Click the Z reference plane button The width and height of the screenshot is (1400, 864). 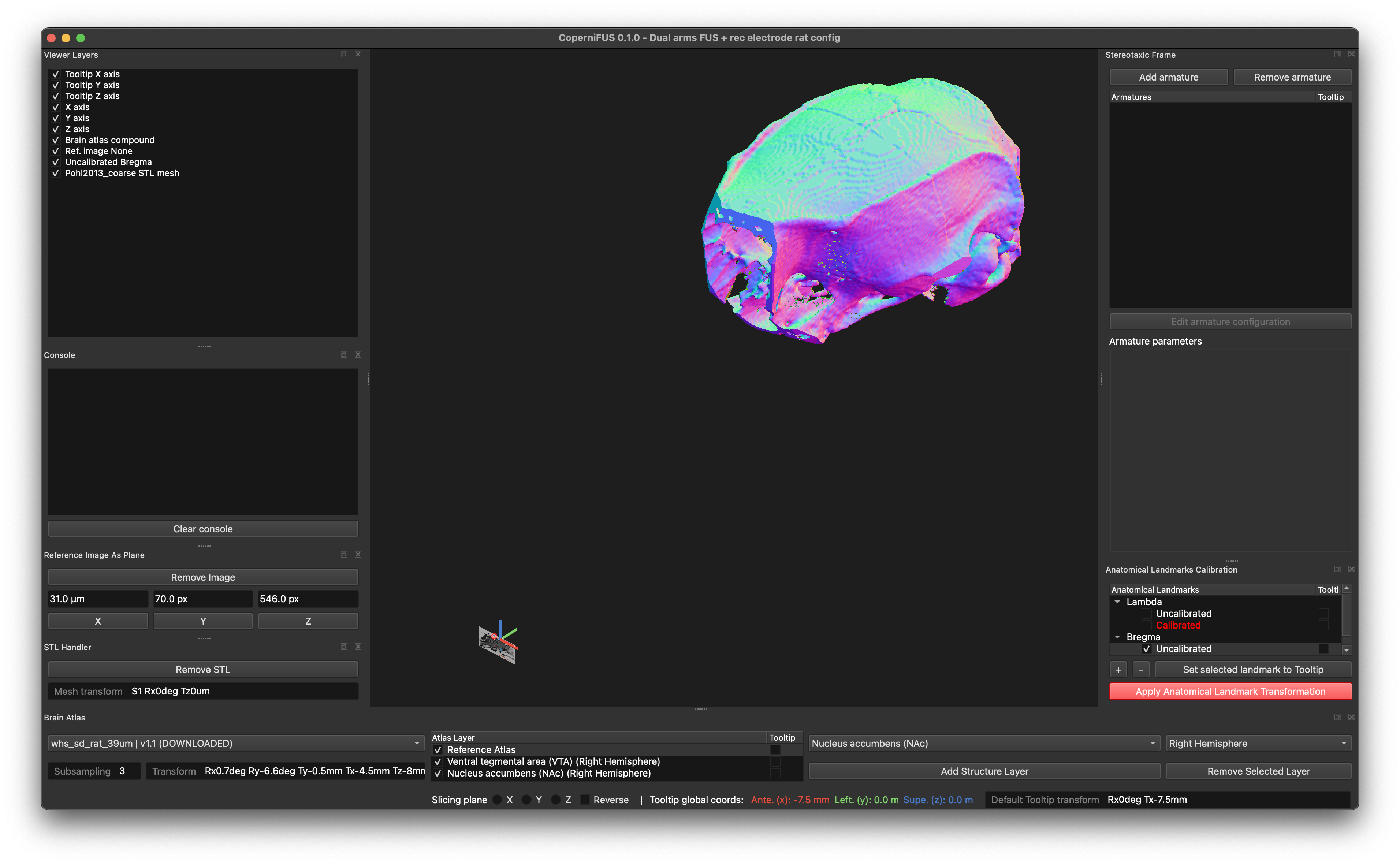click(x=308, y=621)
